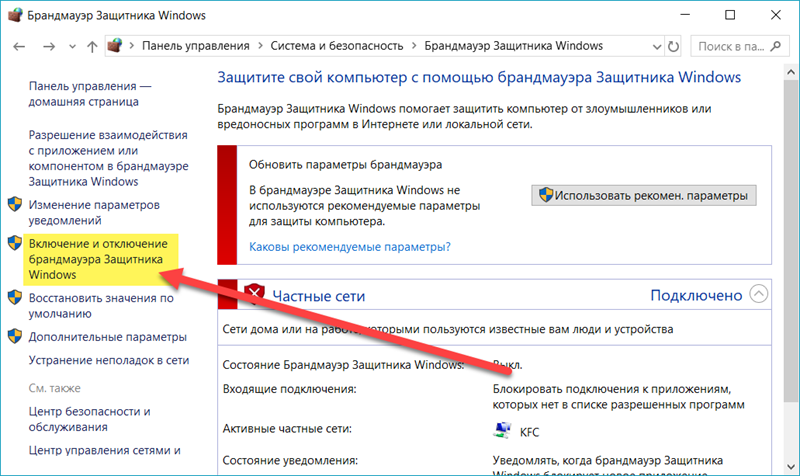
Task: Open 'Центр безопасности и обслуживания' link
Action: 89,419
